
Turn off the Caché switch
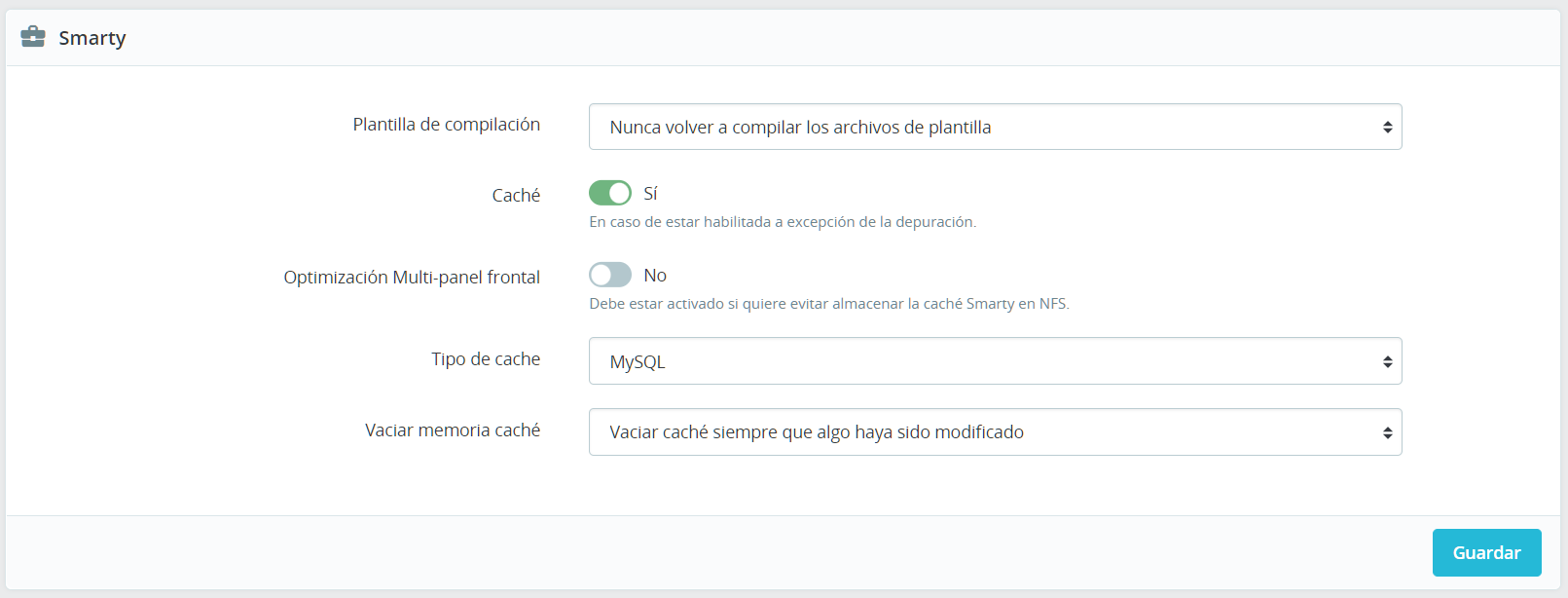[610, 193]
